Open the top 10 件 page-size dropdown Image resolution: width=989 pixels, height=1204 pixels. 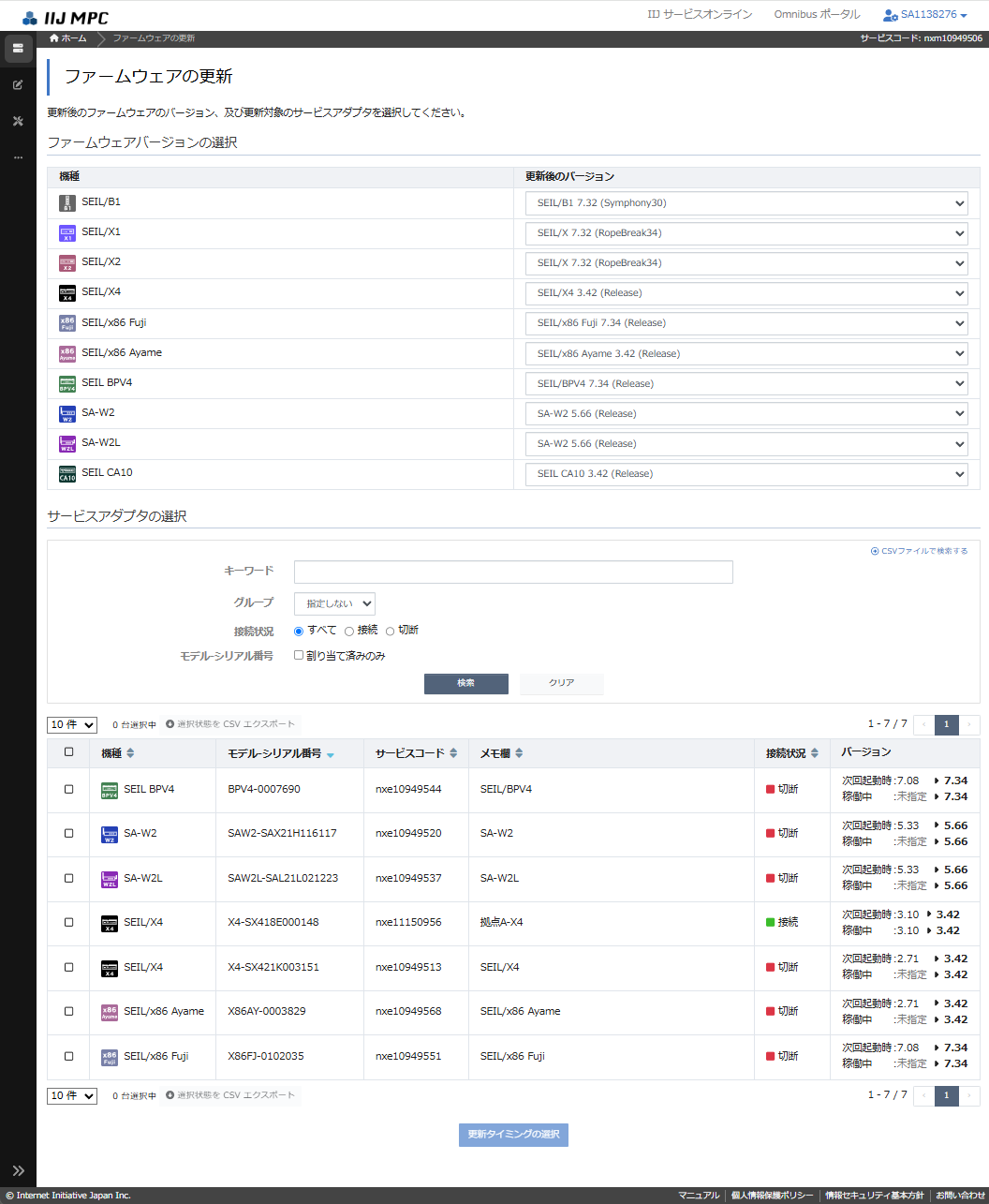tap(72, 725)
